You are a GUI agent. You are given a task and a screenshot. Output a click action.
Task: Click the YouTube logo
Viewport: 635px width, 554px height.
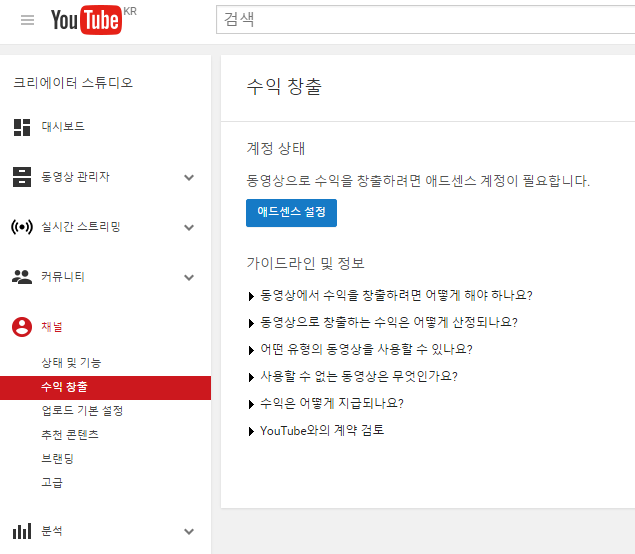(86, 20)
